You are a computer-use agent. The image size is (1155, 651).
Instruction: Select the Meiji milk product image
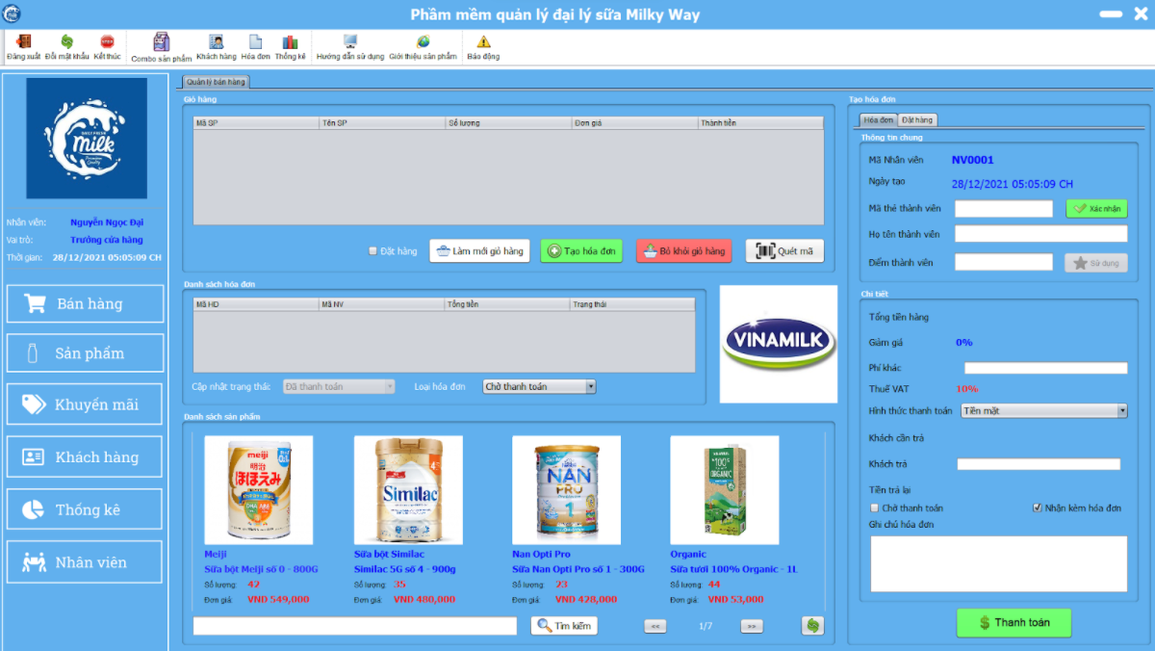pos(259,490)
